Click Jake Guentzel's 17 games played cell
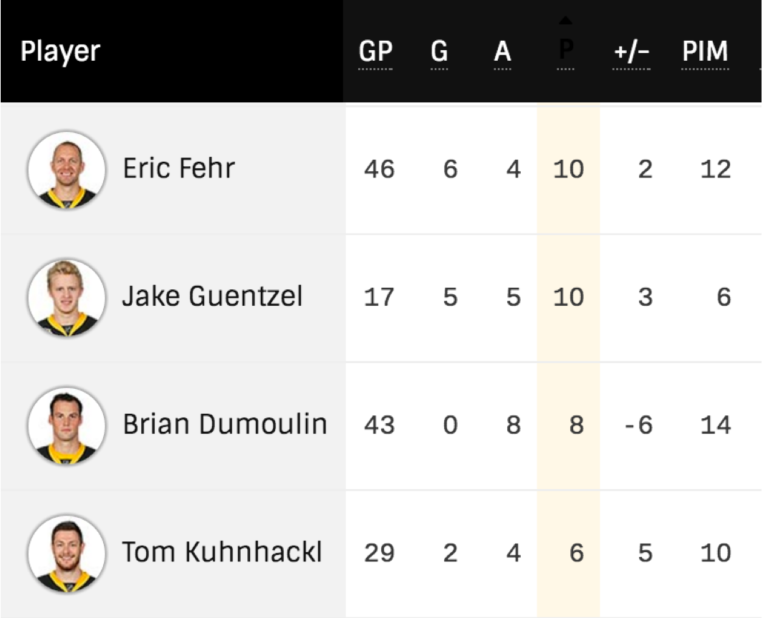768x618 pixels. [379, 297]
